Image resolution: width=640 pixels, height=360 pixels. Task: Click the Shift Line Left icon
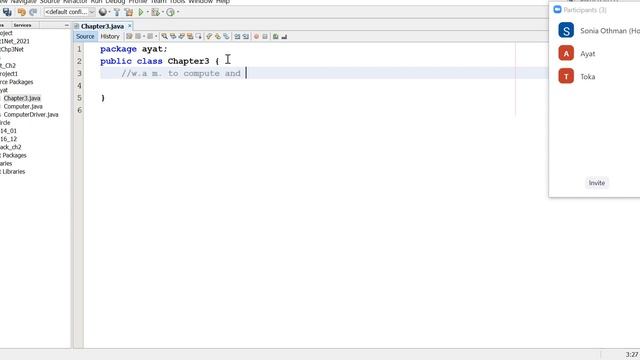coord(237,36)
